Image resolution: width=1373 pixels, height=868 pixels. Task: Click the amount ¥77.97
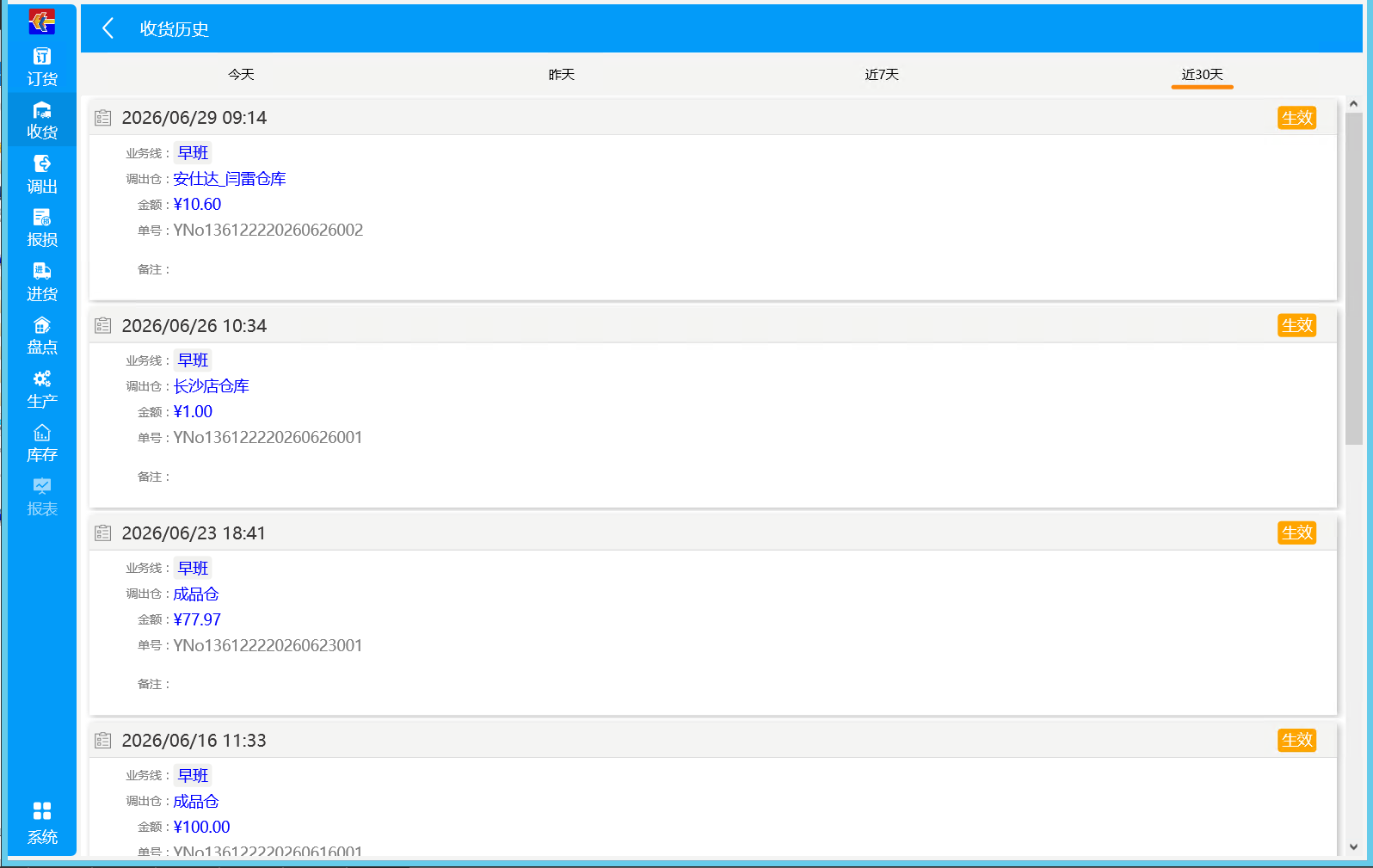pos(197,619)
